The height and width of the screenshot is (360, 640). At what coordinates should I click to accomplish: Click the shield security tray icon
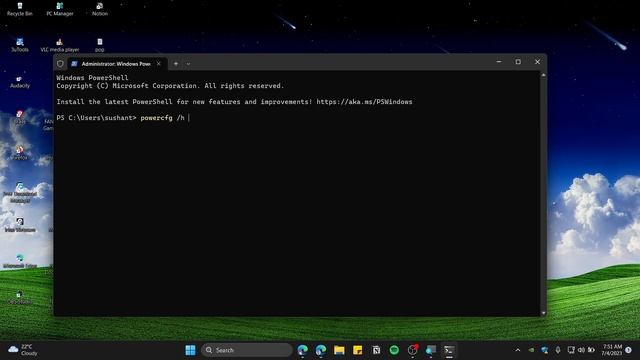(x=544, y=350)
